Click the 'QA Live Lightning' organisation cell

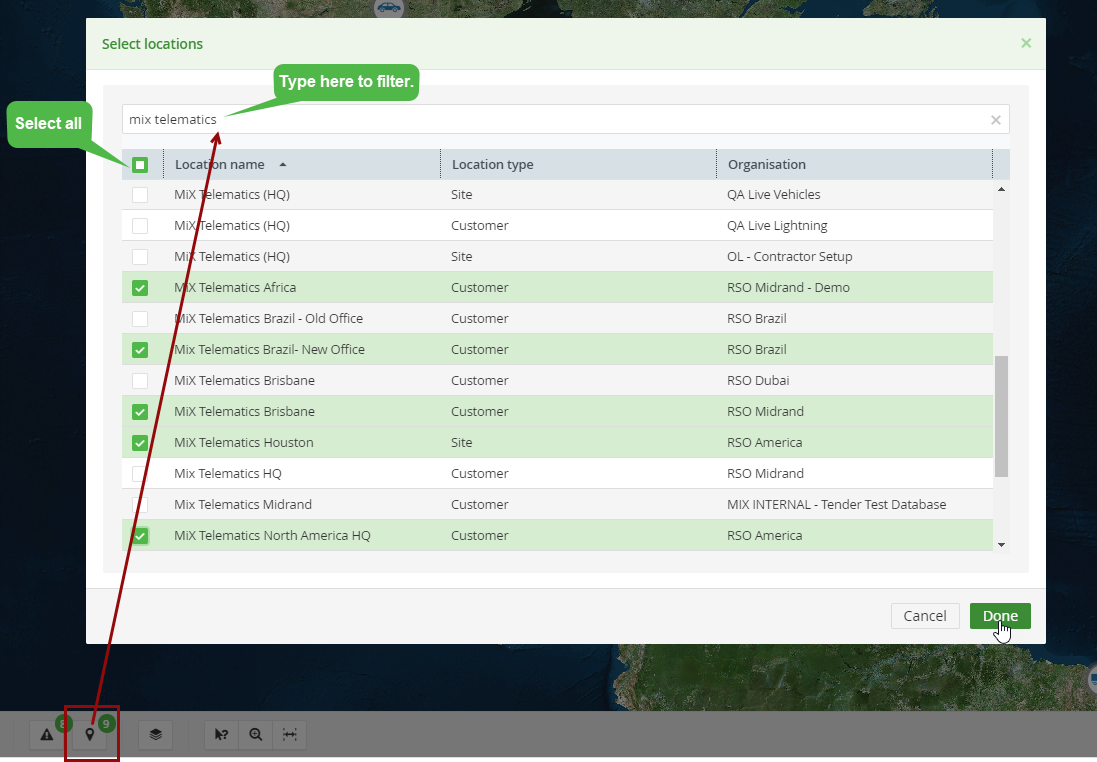777,225
